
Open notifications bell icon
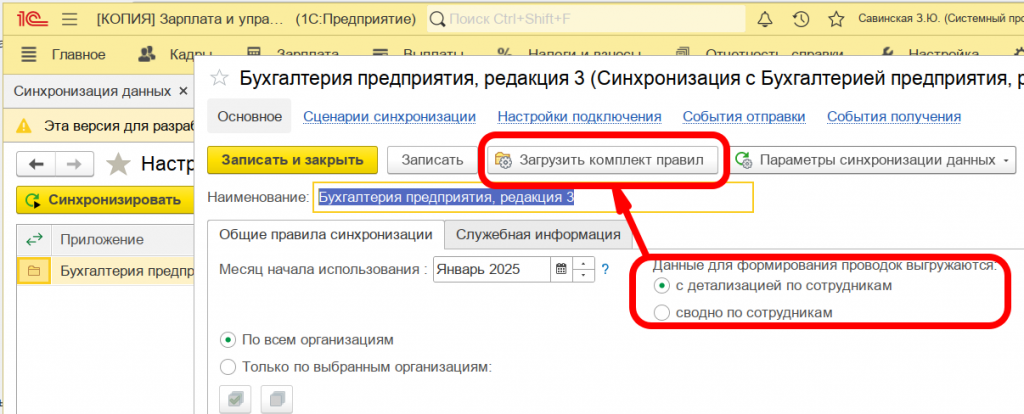[765, 20]
